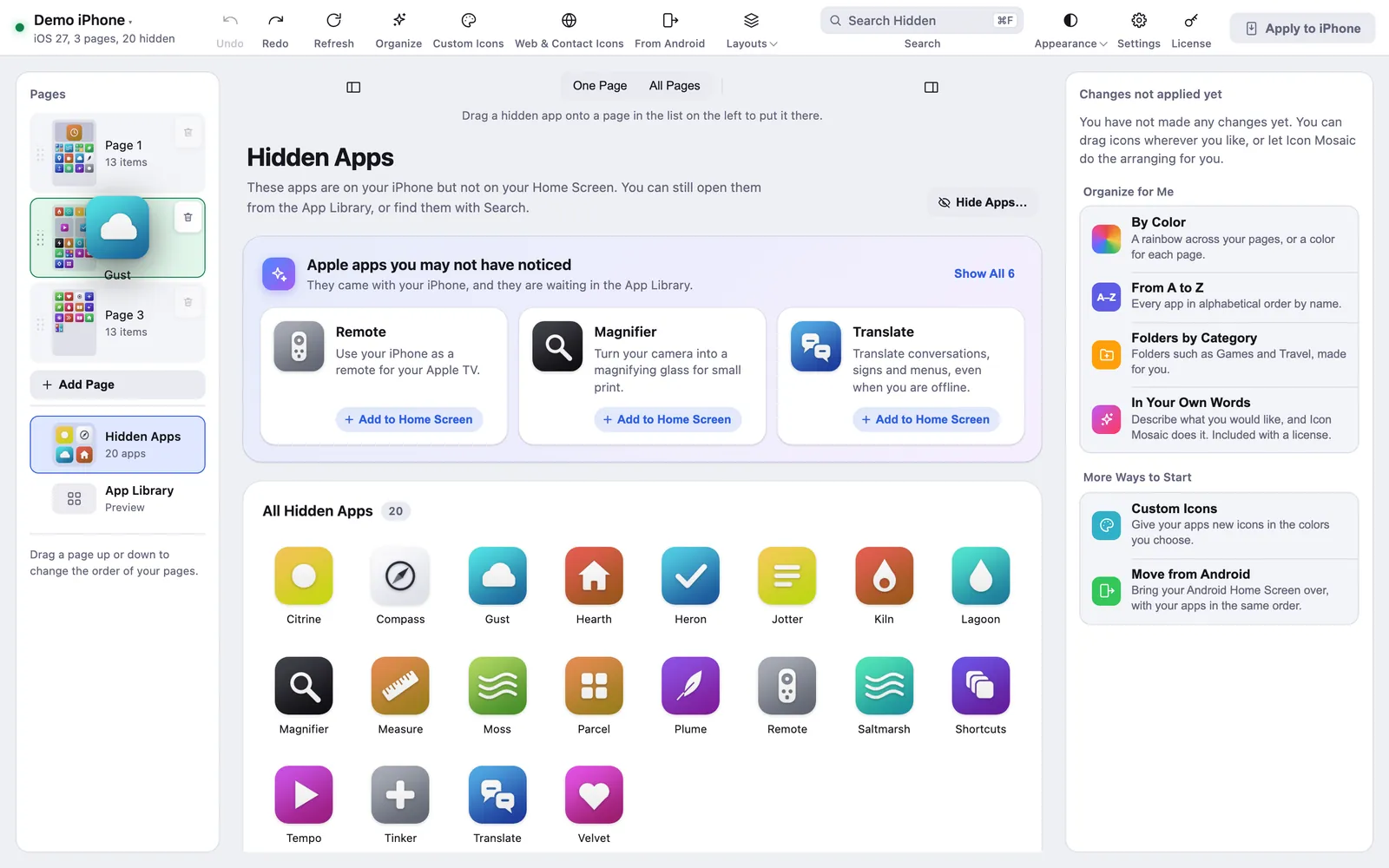This screenshot has height=868, width=1389.
Task: Refresh the iPhone layout
Action: pyautogui.click(x=334, y=30)
